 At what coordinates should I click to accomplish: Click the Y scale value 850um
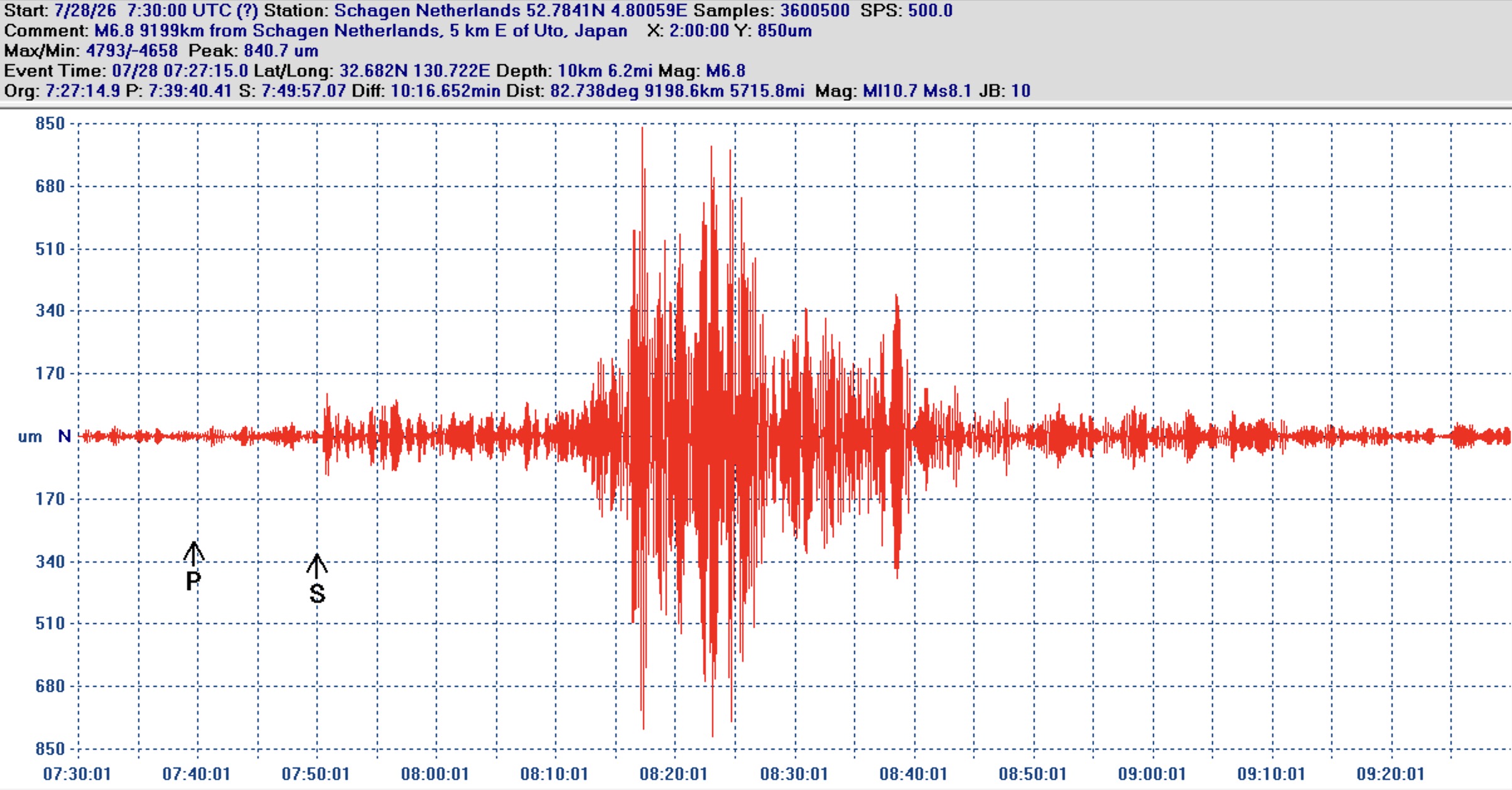pyautogui.click(x=784, y=31)
